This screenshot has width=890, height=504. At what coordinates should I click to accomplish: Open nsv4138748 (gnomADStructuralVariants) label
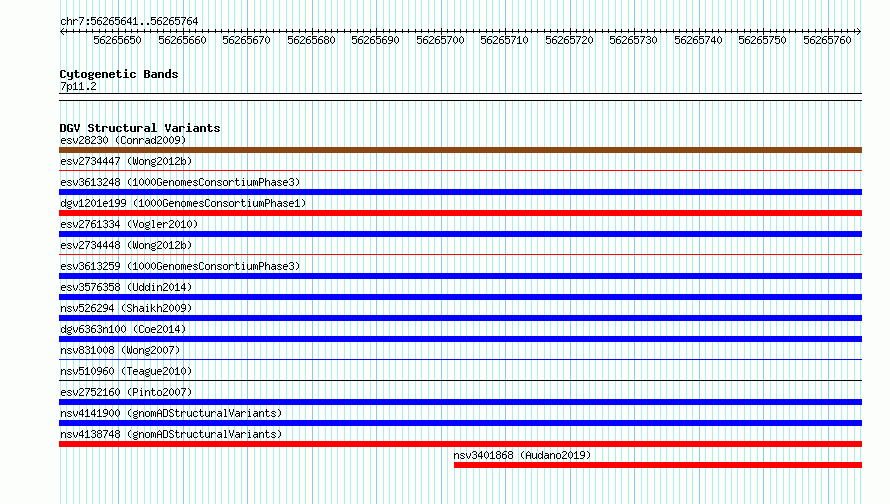tap(171, 434)
